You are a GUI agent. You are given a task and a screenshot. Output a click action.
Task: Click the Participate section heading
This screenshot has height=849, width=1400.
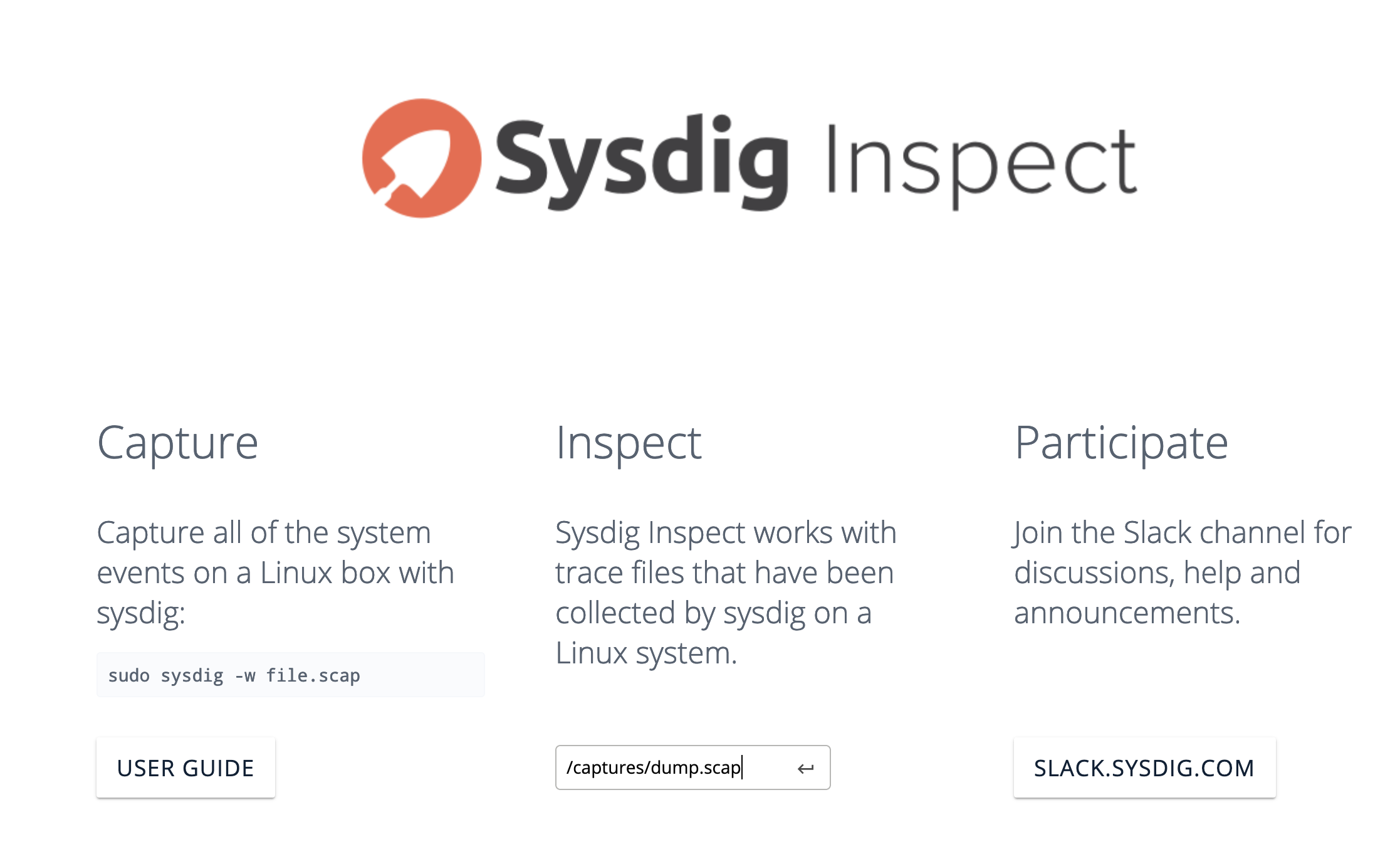[1122, 442]
